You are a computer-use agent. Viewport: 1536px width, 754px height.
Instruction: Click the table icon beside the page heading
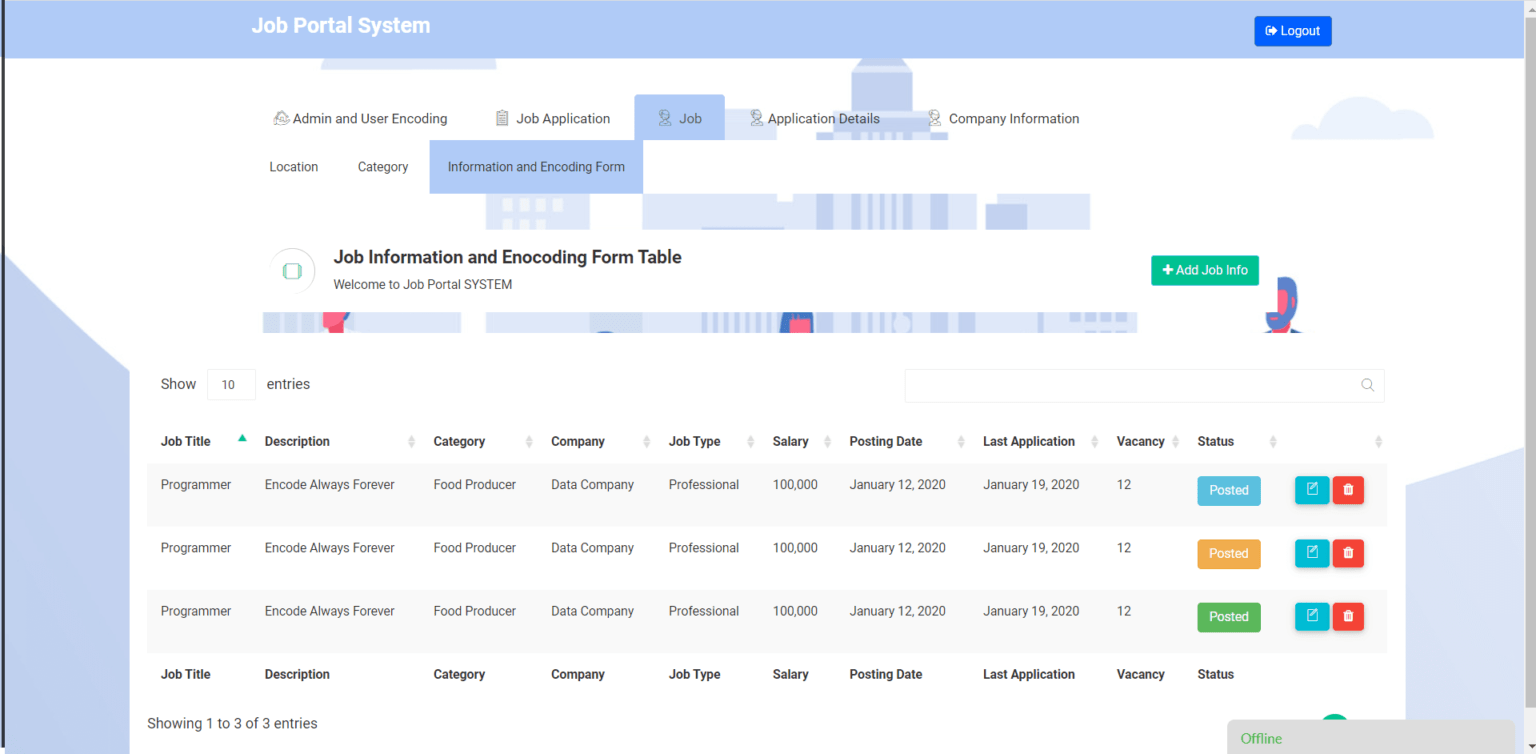point(291,270)
